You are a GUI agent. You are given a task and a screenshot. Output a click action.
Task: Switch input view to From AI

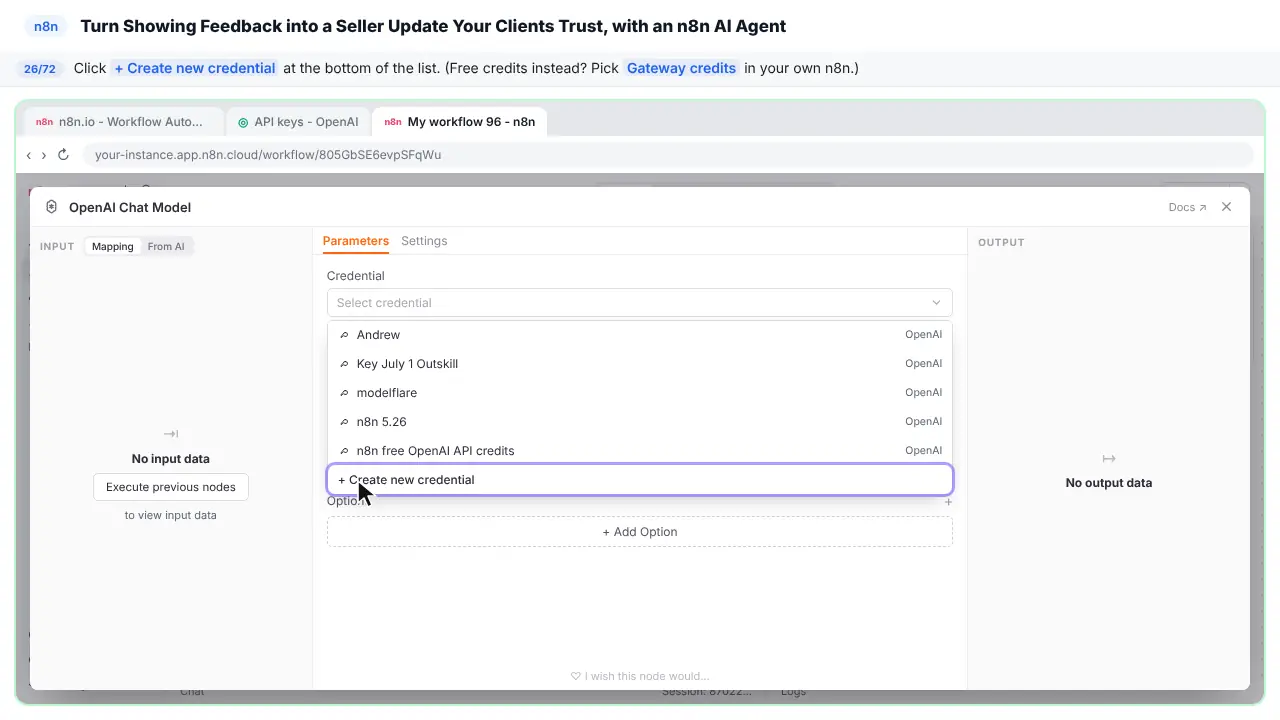pyautogui.click(x=166, y=246)
